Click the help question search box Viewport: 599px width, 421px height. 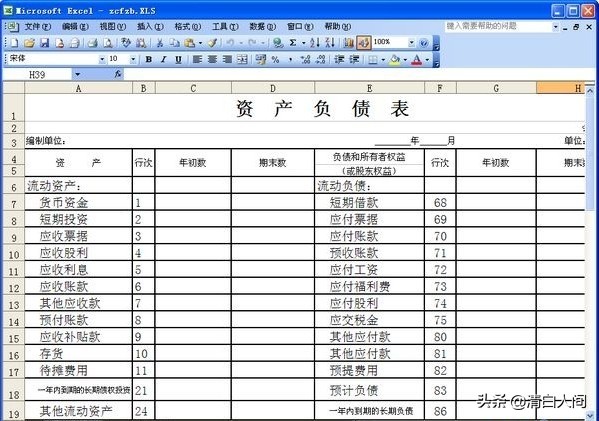click(x=498, y=26)
